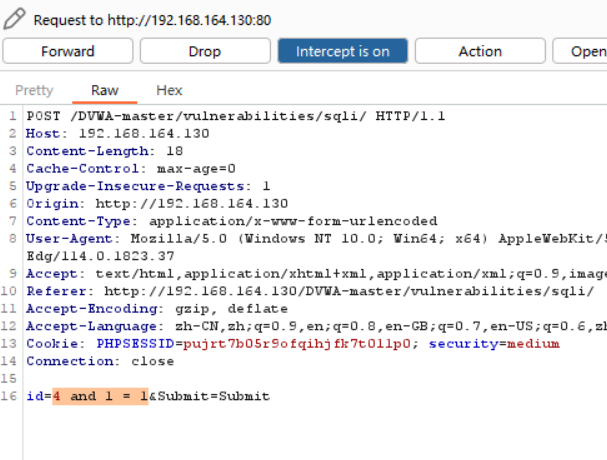Viewport: 607px width, 460px height.
Task: Select the Raw tab
Action: [105, 91]
